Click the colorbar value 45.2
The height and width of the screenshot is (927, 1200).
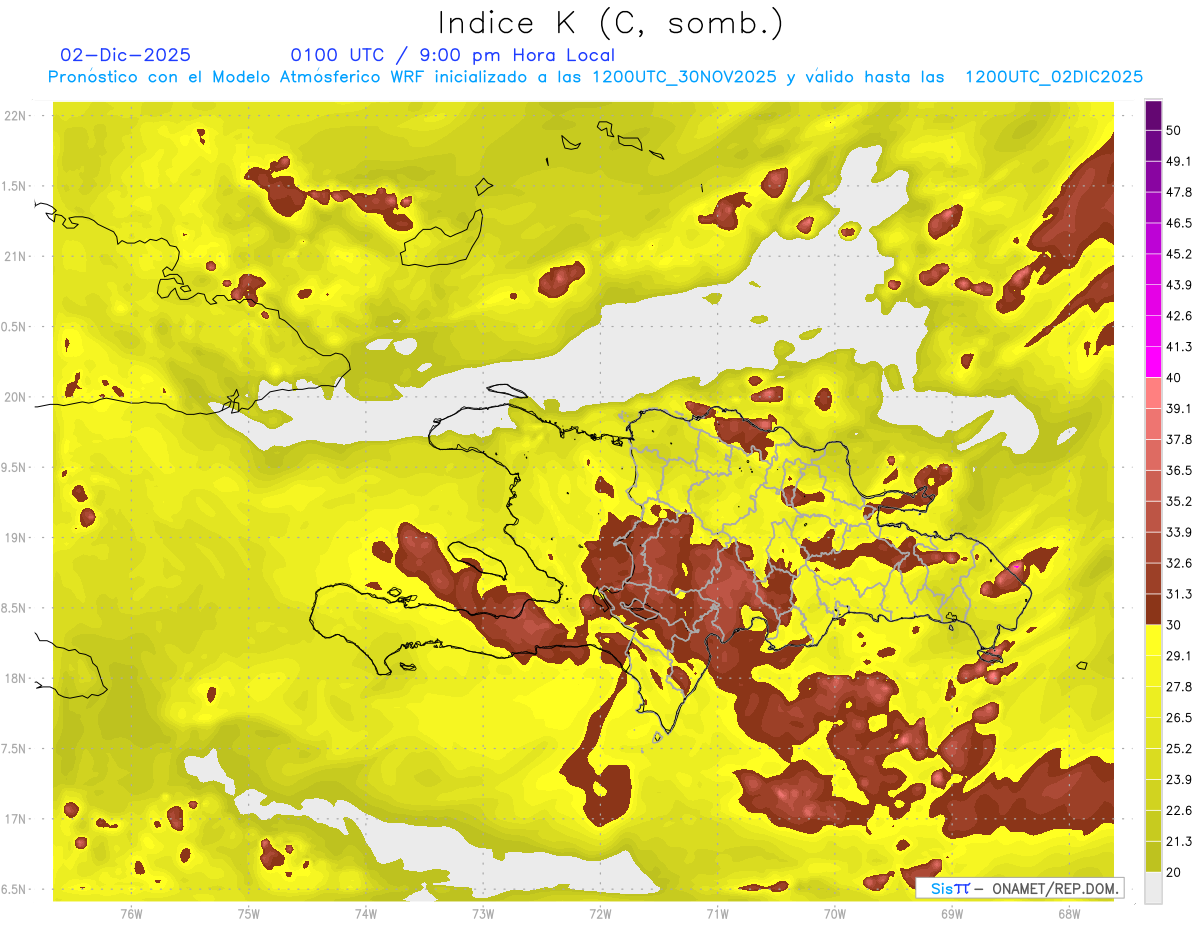click(x=1179, y=254)
